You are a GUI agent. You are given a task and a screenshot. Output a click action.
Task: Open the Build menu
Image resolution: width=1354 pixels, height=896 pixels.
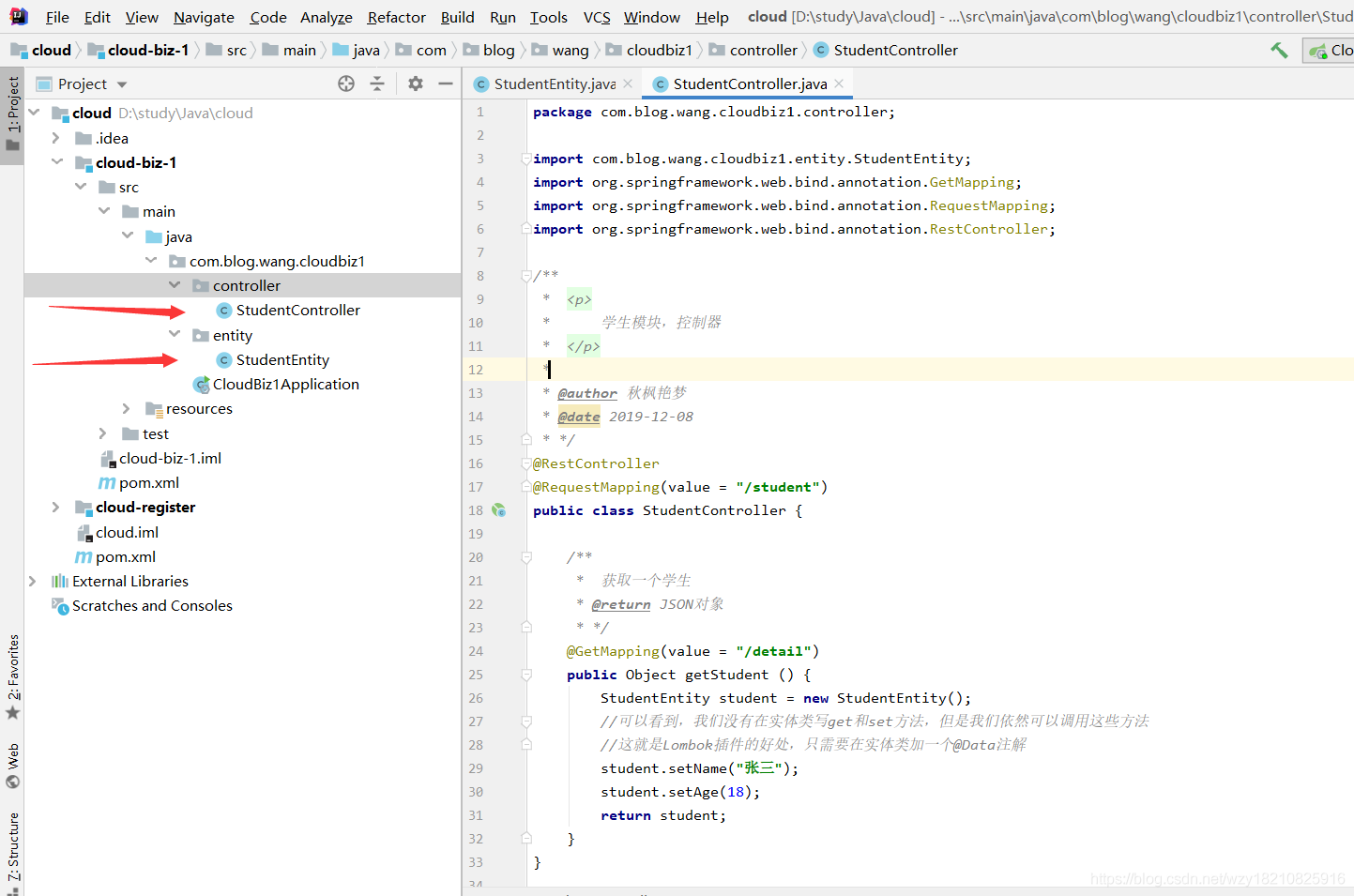(458, 17)
